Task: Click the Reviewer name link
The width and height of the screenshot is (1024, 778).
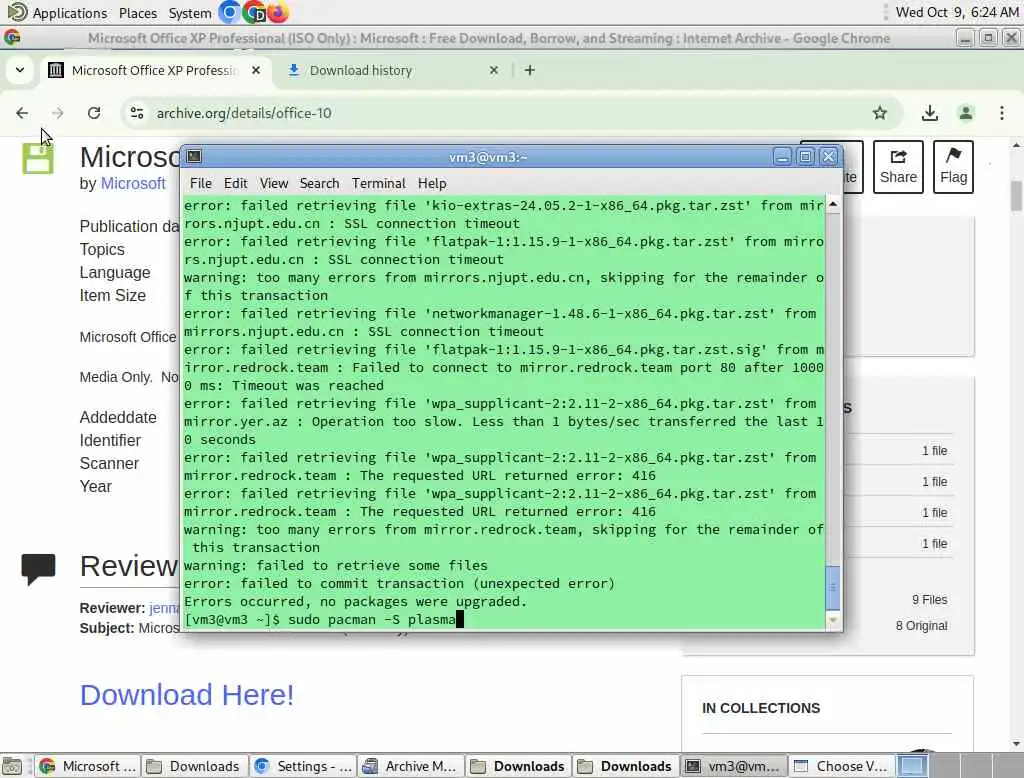Action: tap(165, 608)
